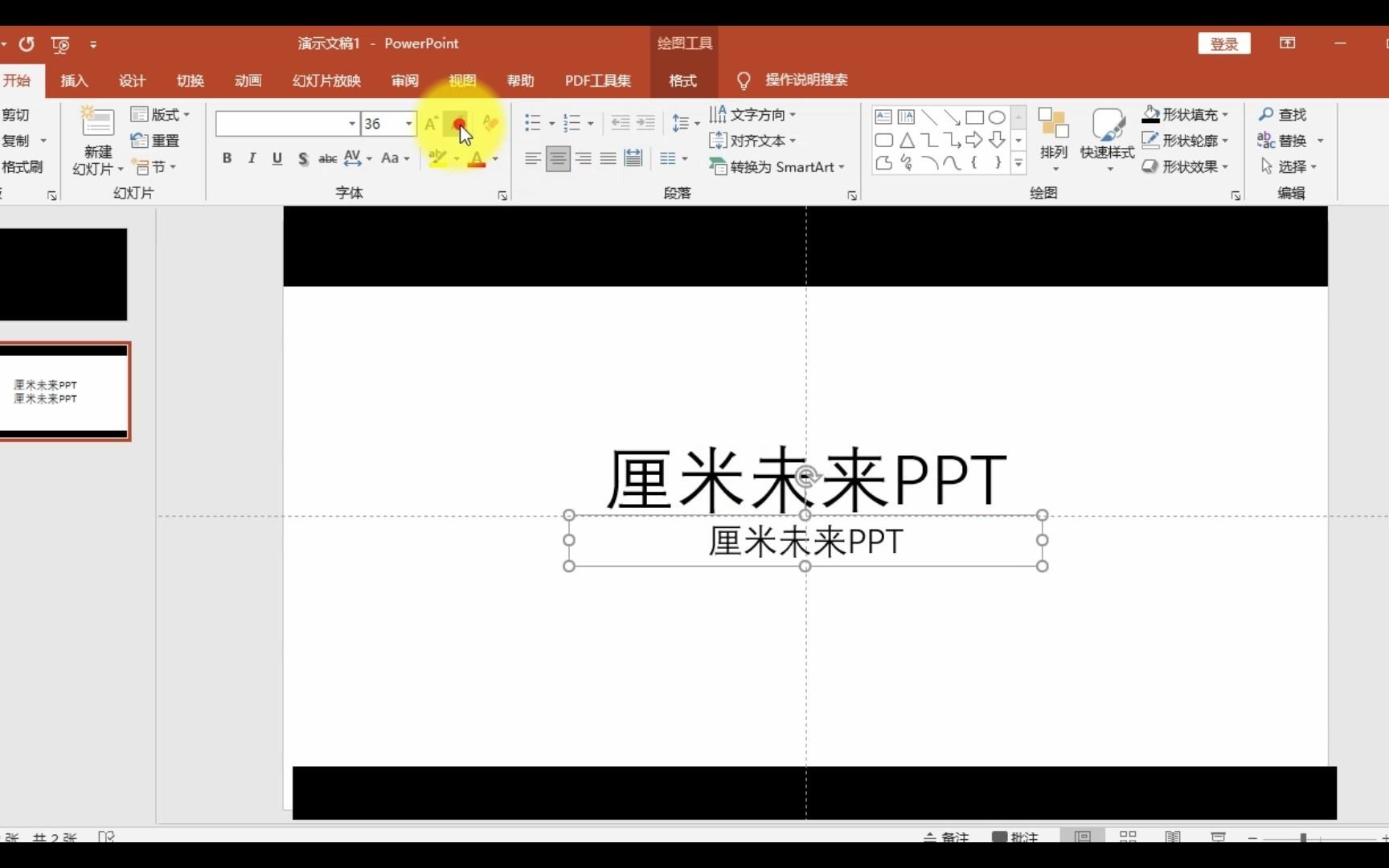Switch to the 插入 ribbon tab

(x=74, y=80)
